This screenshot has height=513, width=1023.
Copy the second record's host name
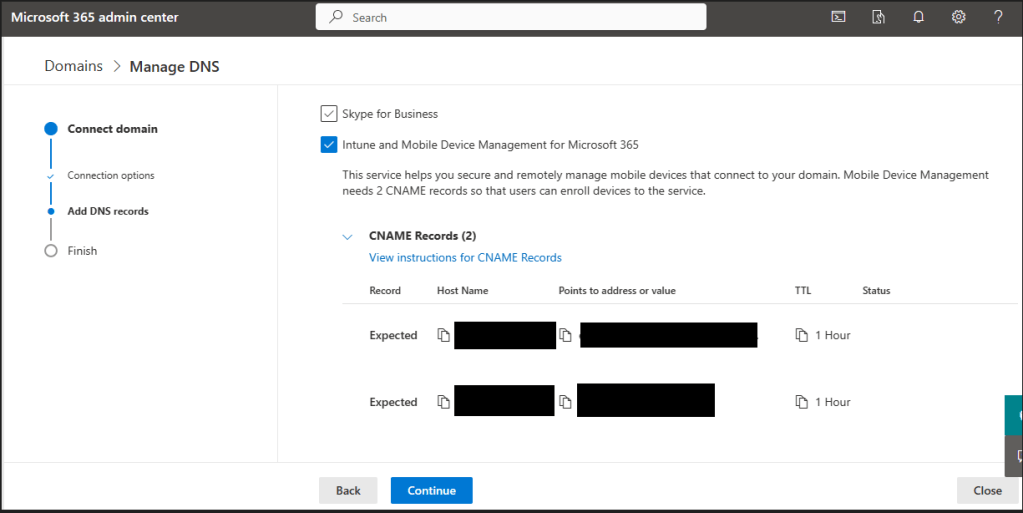pos(444,402)
